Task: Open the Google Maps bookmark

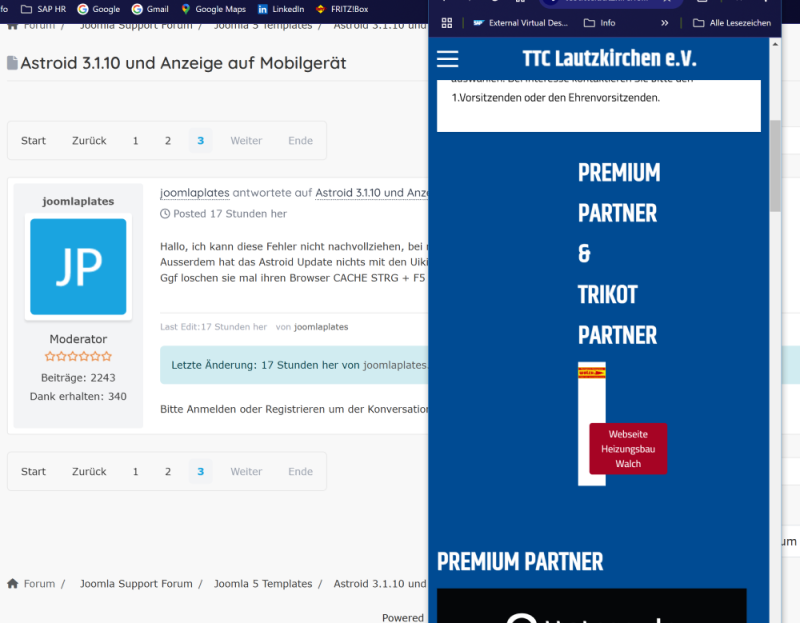Action: pyautogui.click(x=213, y=9)
